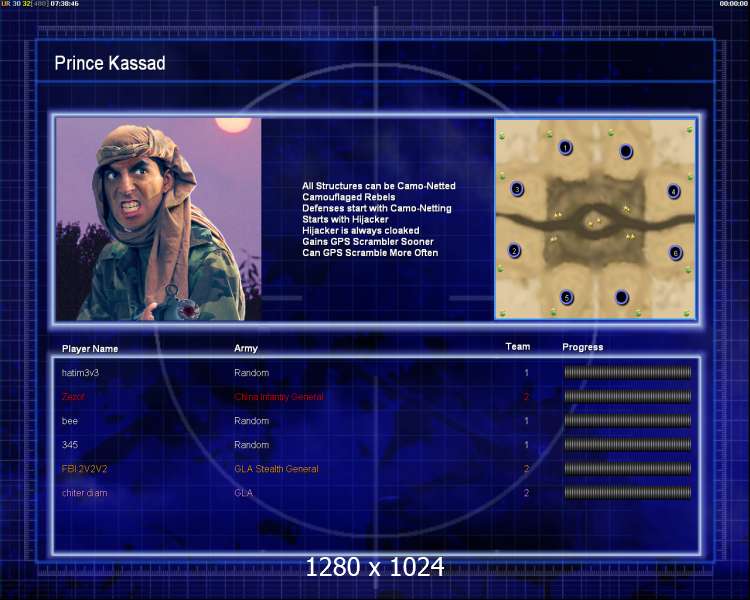Click start position marker 3 on the map
The height and width of the screenshot is (600, 750).
(517, 189)
